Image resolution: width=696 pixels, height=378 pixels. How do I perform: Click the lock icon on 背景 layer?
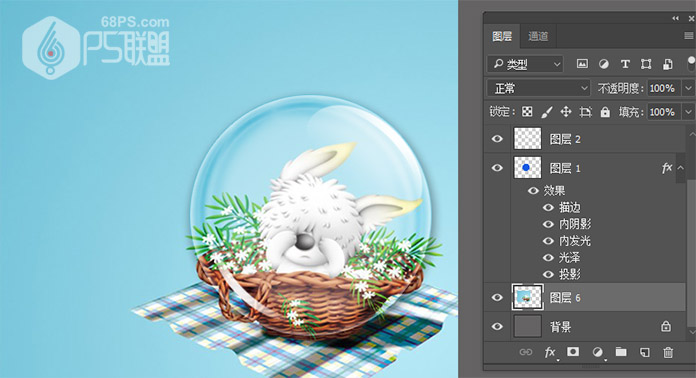(x=666, y=326)
